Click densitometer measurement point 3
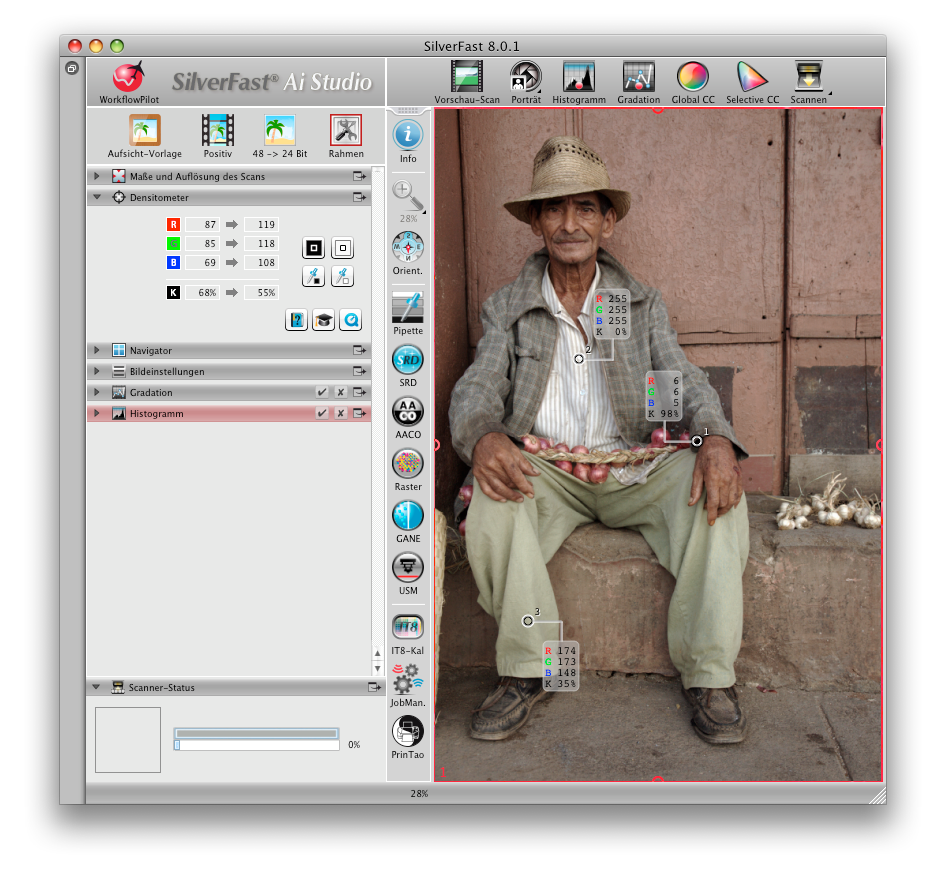The width and height of the screenshot is (946, 869). [528, 621]
